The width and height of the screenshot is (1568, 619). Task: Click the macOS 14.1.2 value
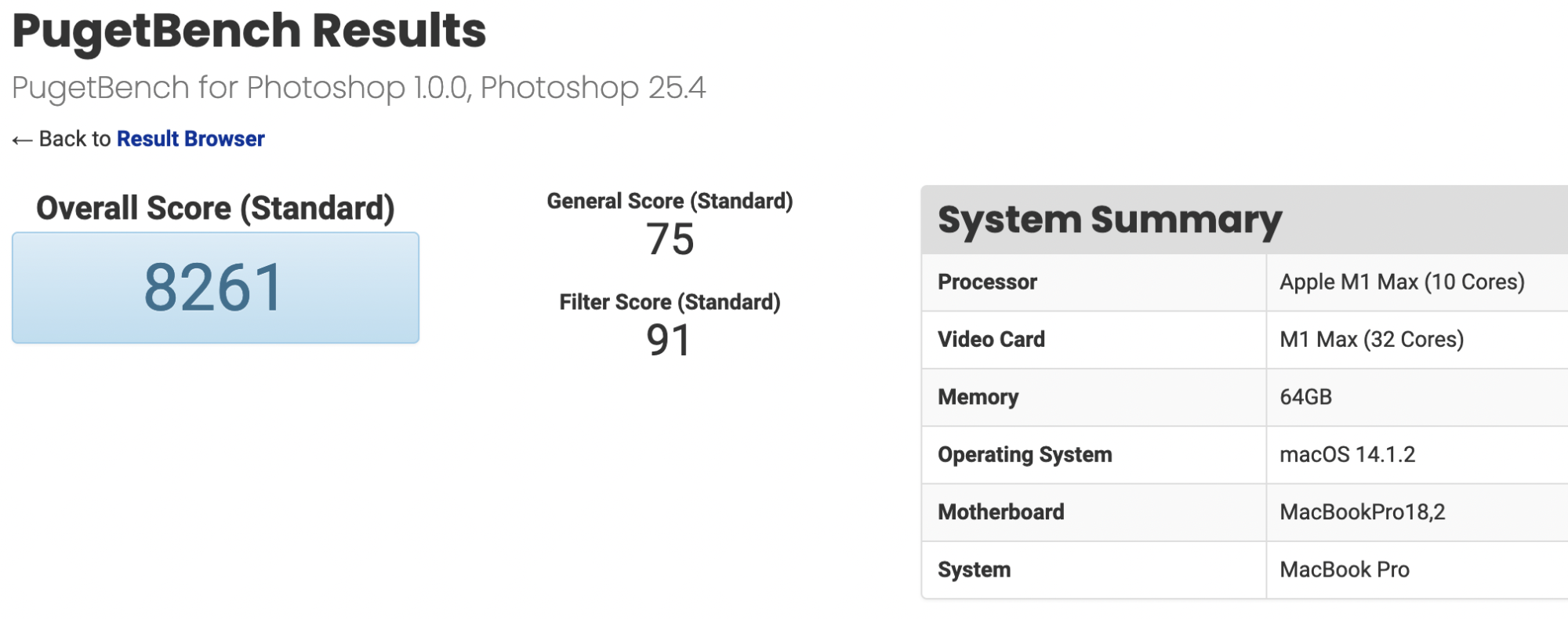(x=1348, y=454)
